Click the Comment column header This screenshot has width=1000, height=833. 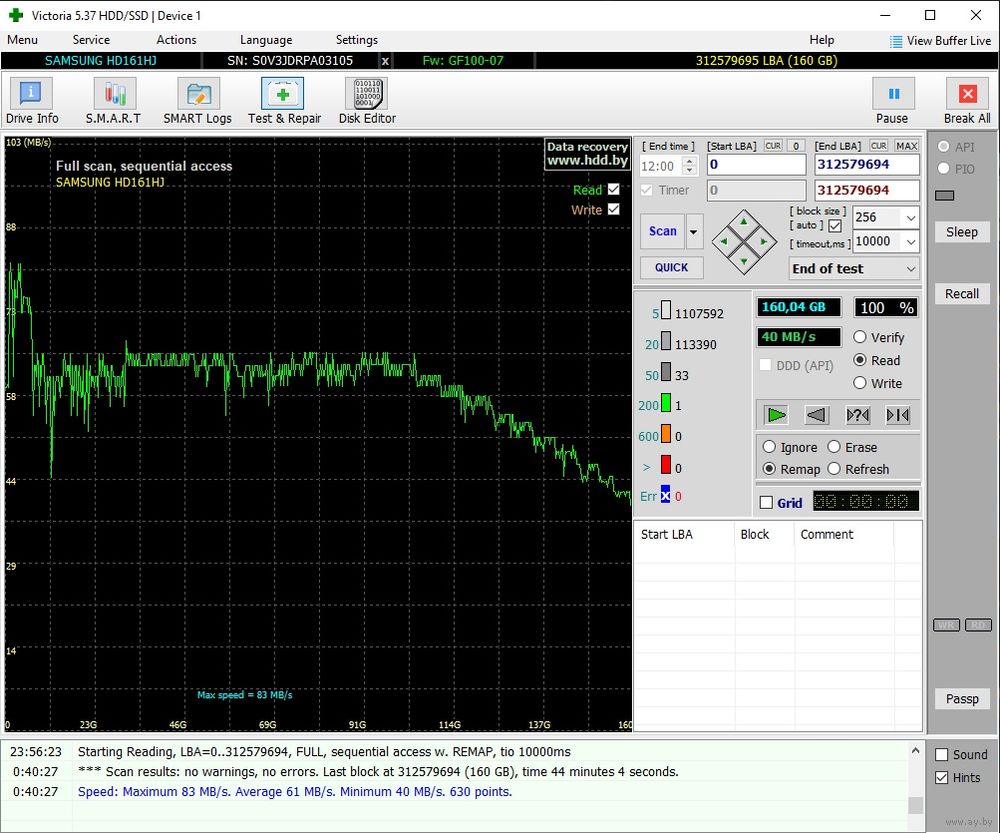pos(844,534)
